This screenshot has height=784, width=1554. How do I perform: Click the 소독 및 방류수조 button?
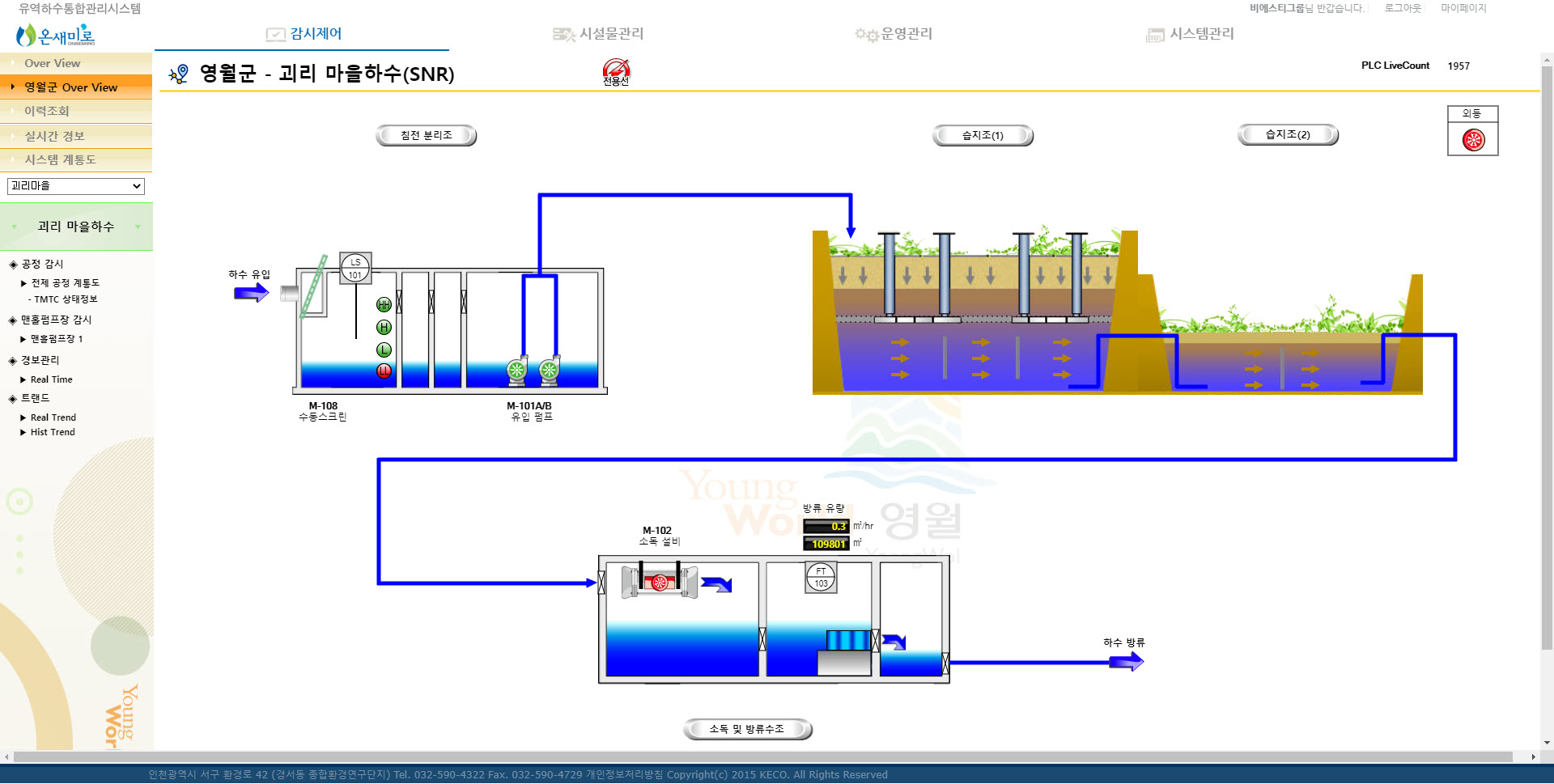pos(747,729)
